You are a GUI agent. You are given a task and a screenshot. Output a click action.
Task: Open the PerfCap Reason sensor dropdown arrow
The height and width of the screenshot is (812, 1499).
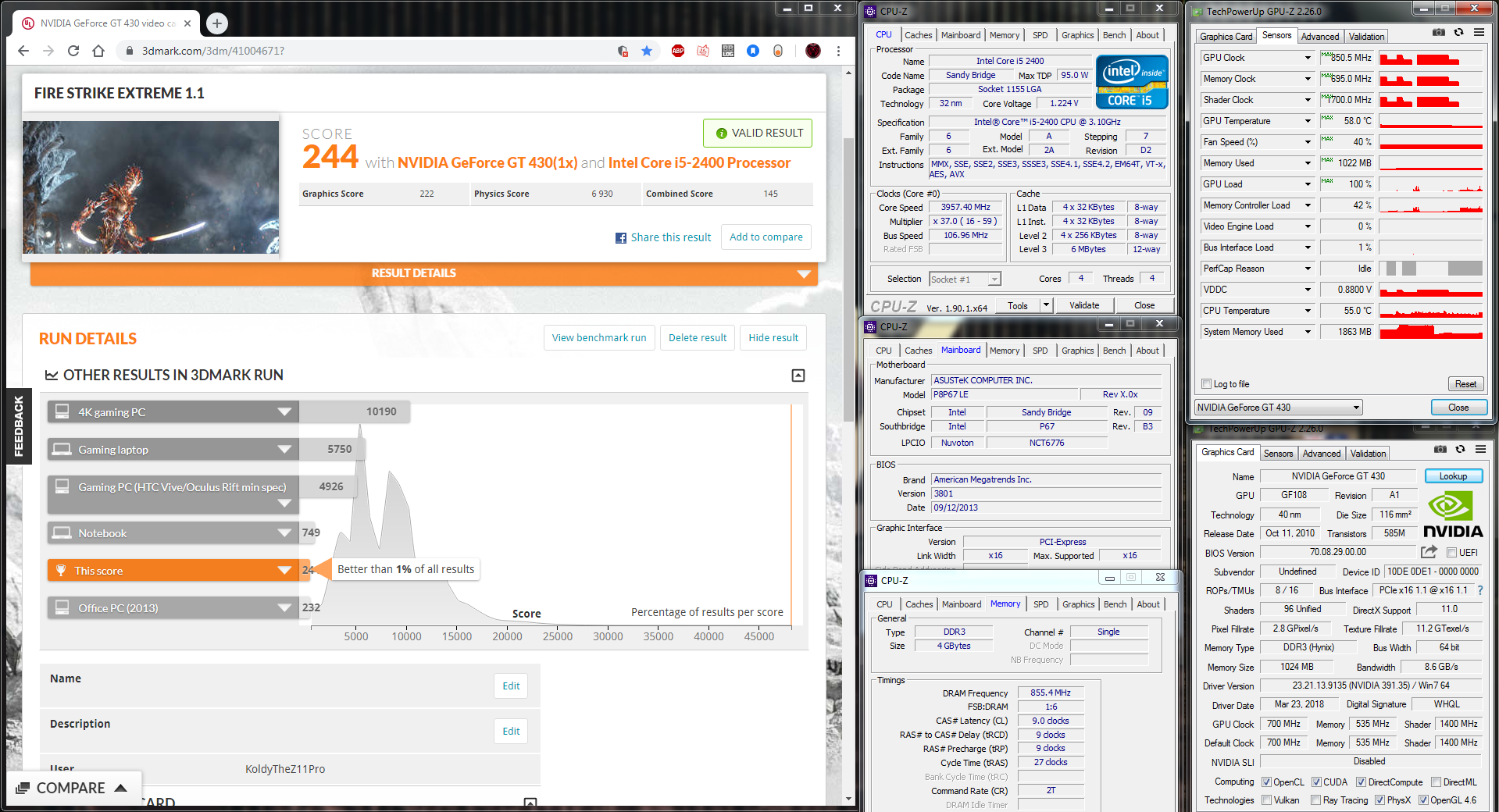(1308, 269)
